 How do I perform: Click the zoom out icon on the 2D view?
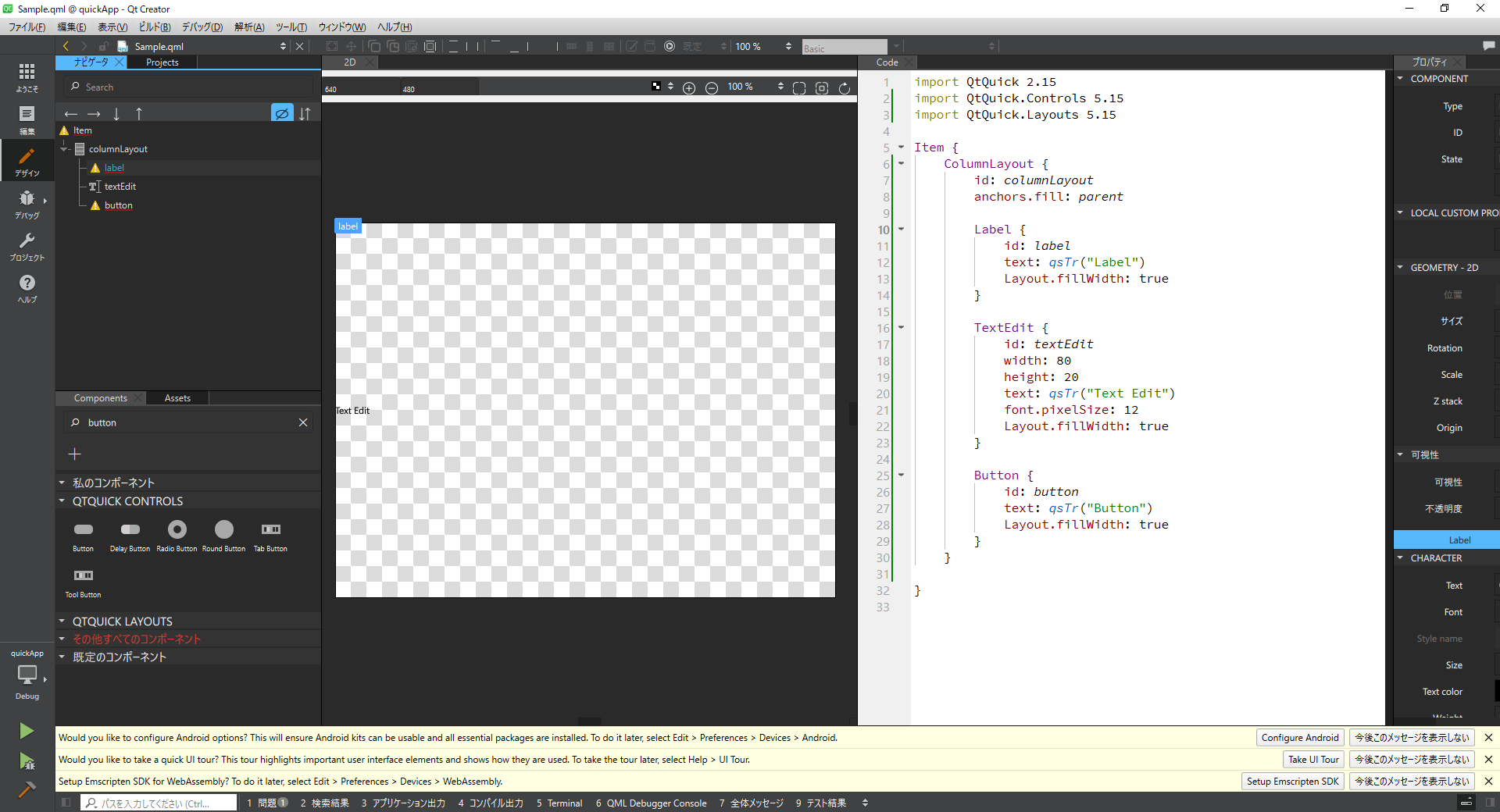(712, 88)
